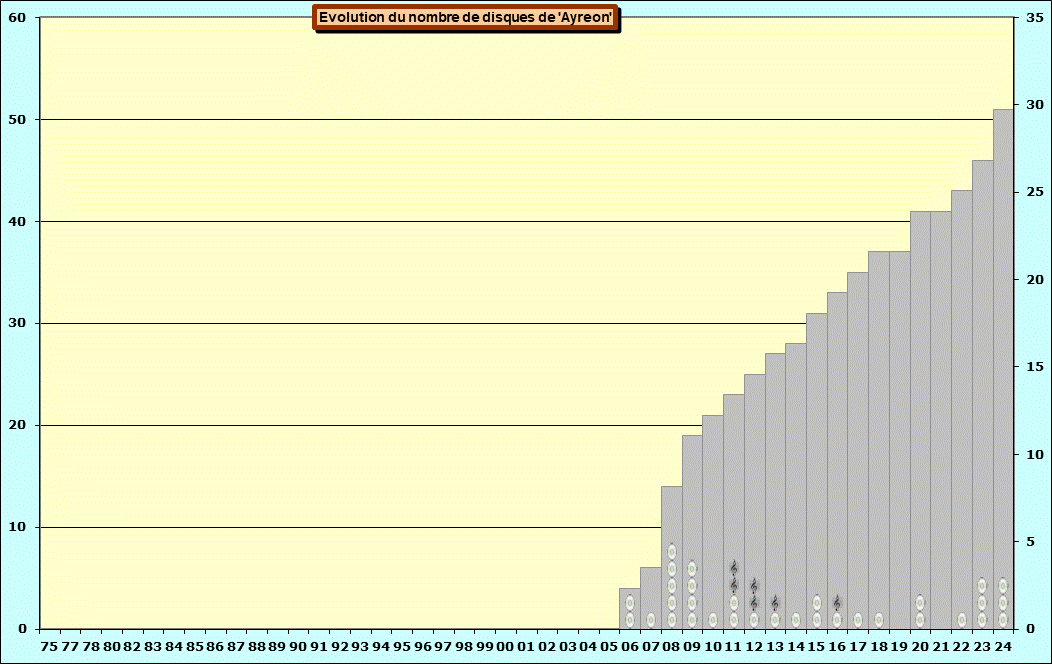Click the bottom disc icon in year 06 column
Screen dimensions: 1052x664
630,620
